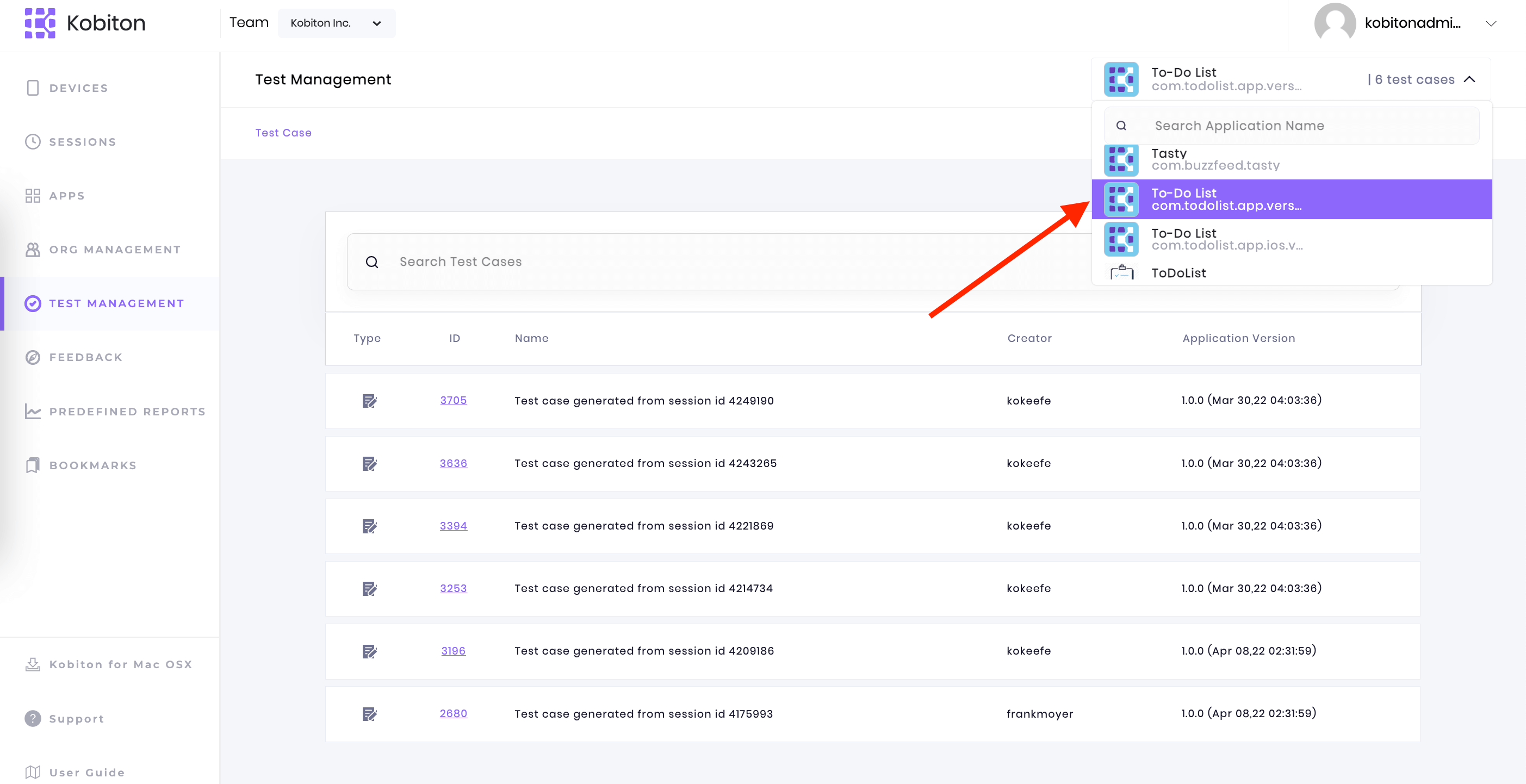Open the Apps grid icon
The image size is (1526, 784).
click(x=33, y=195)
